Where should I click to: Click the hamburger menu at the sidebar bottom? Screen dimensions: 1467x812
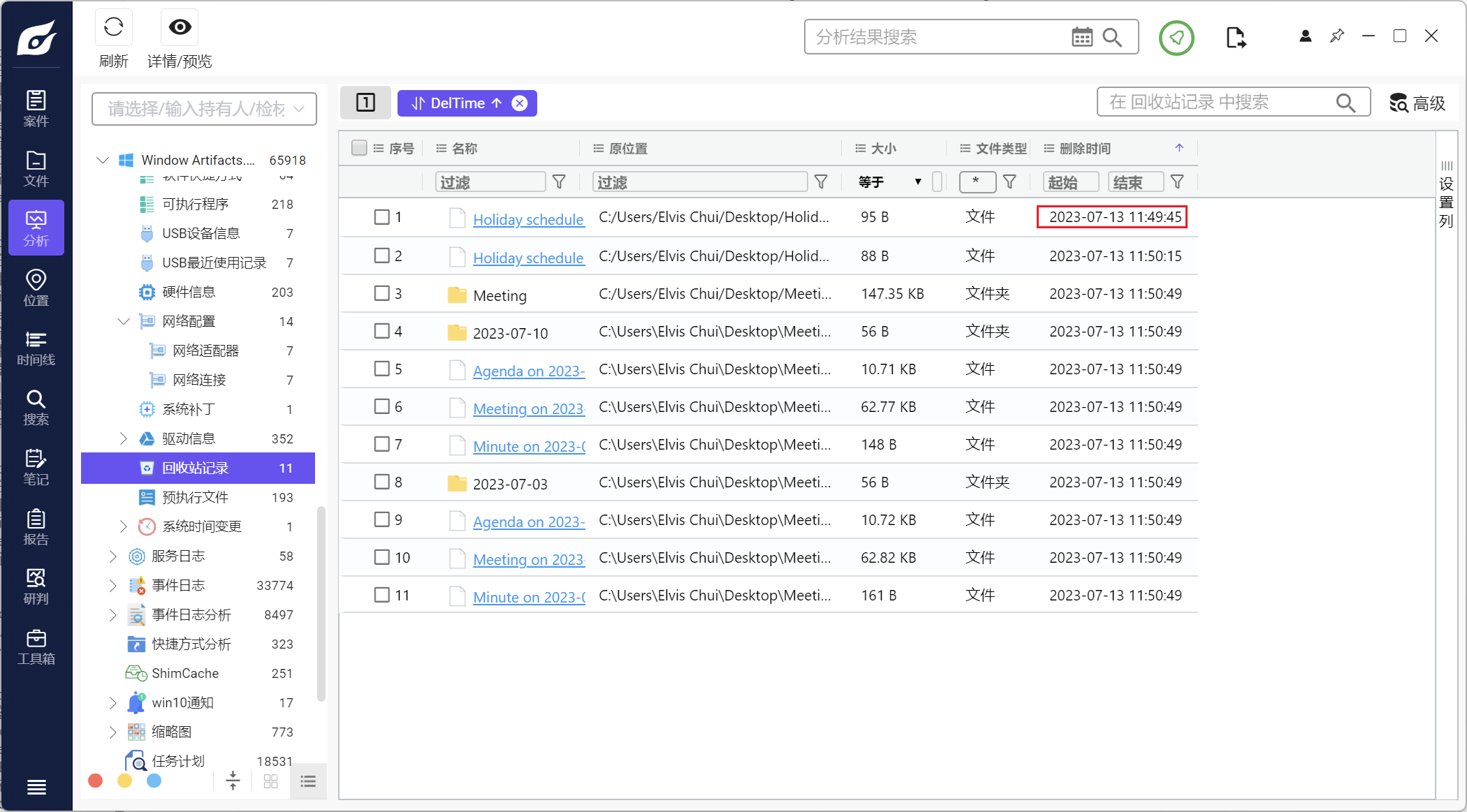pos(36,787)
